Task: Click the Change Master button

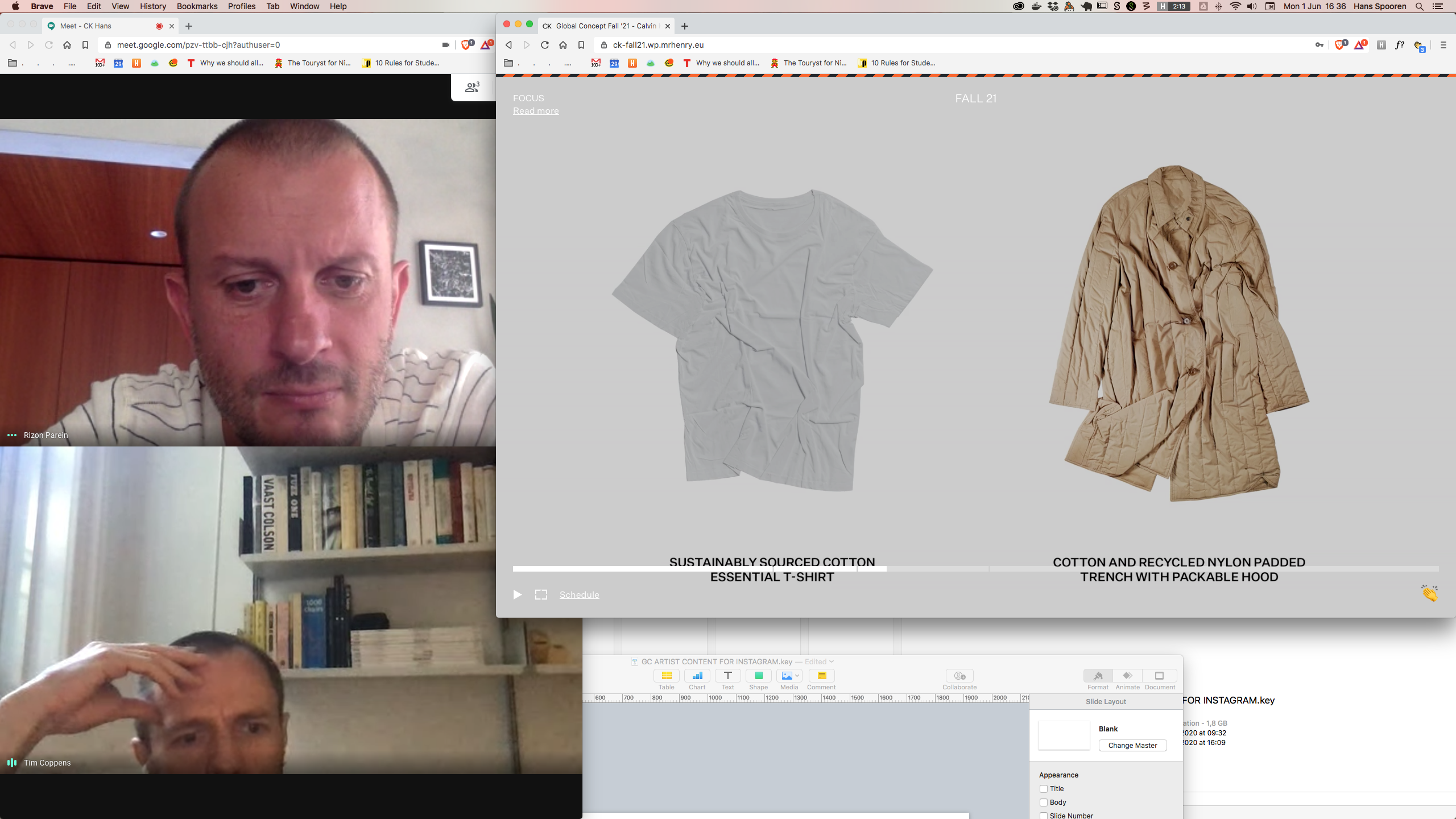Action: click(1132, 745)
